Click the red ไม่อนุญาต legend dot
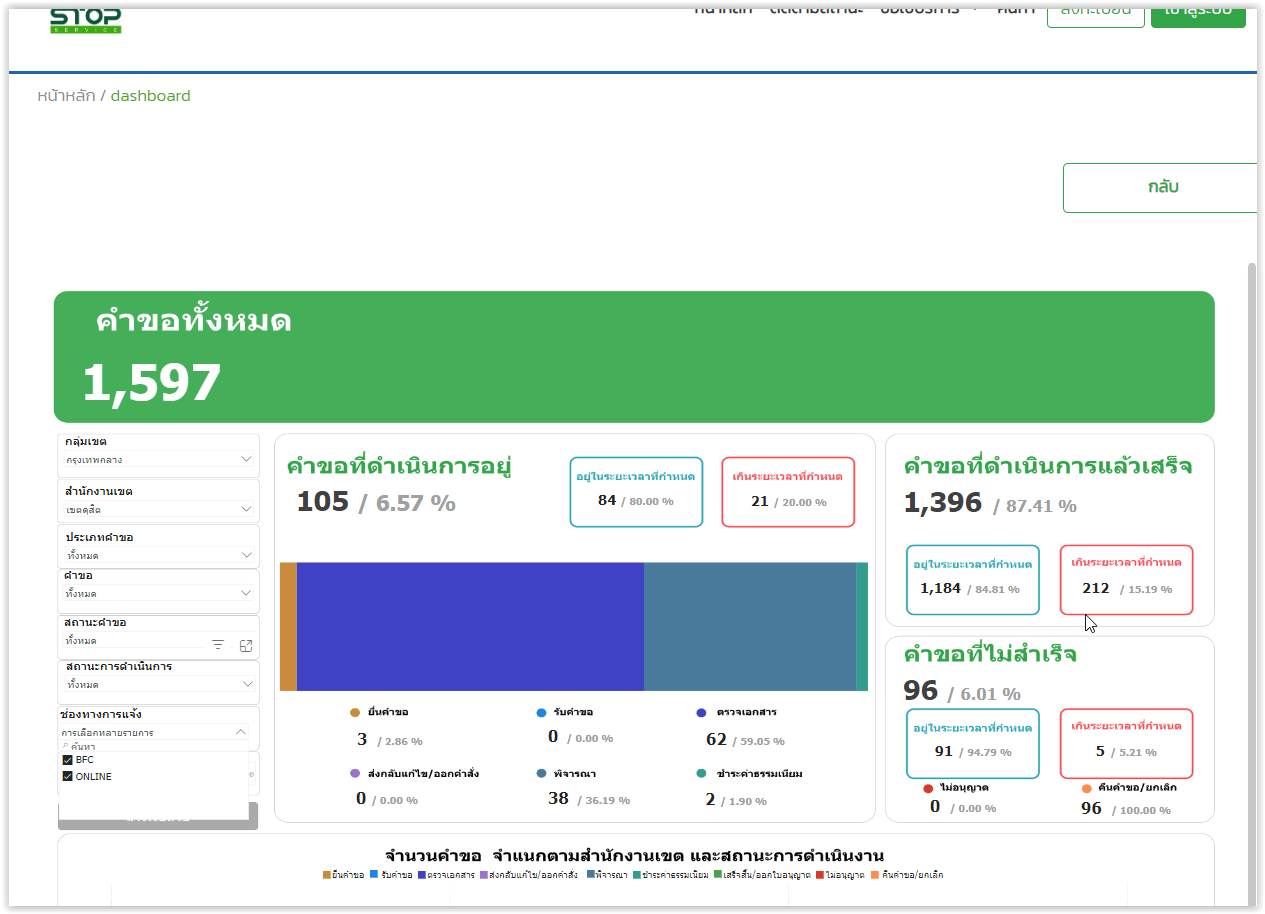 click(x=928, y=788)
